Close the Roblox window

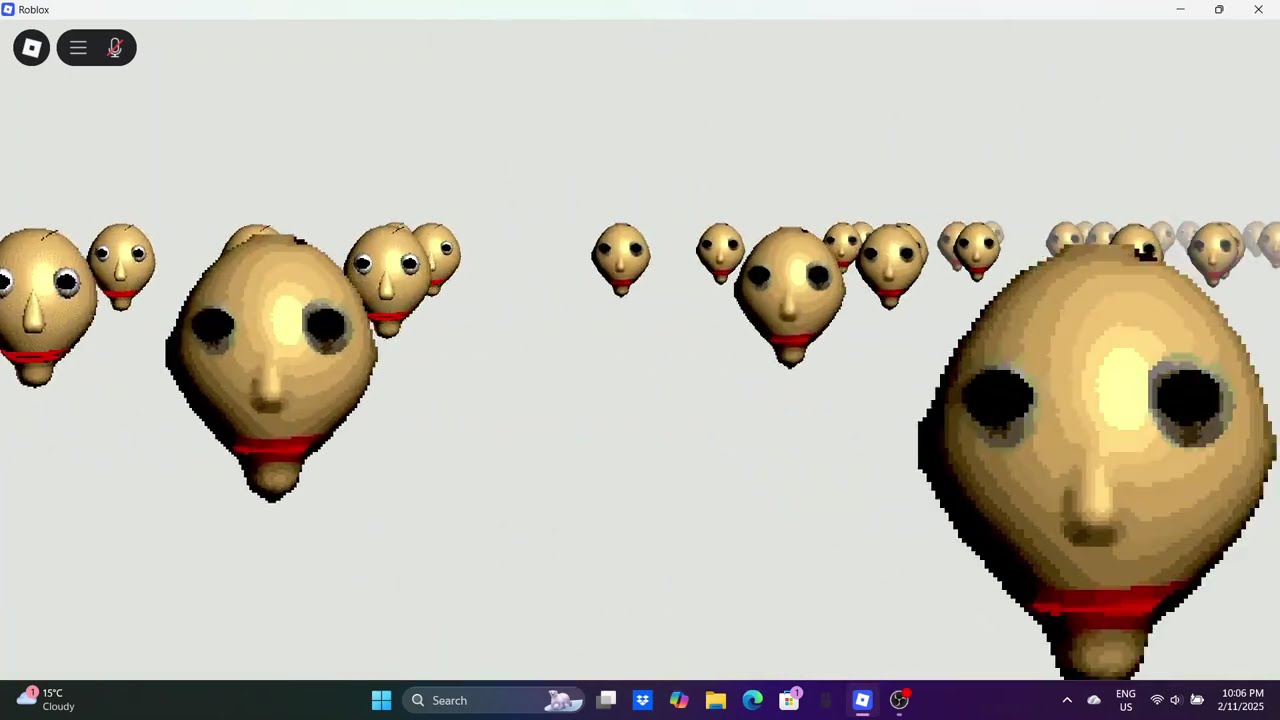coord(1258,9)
